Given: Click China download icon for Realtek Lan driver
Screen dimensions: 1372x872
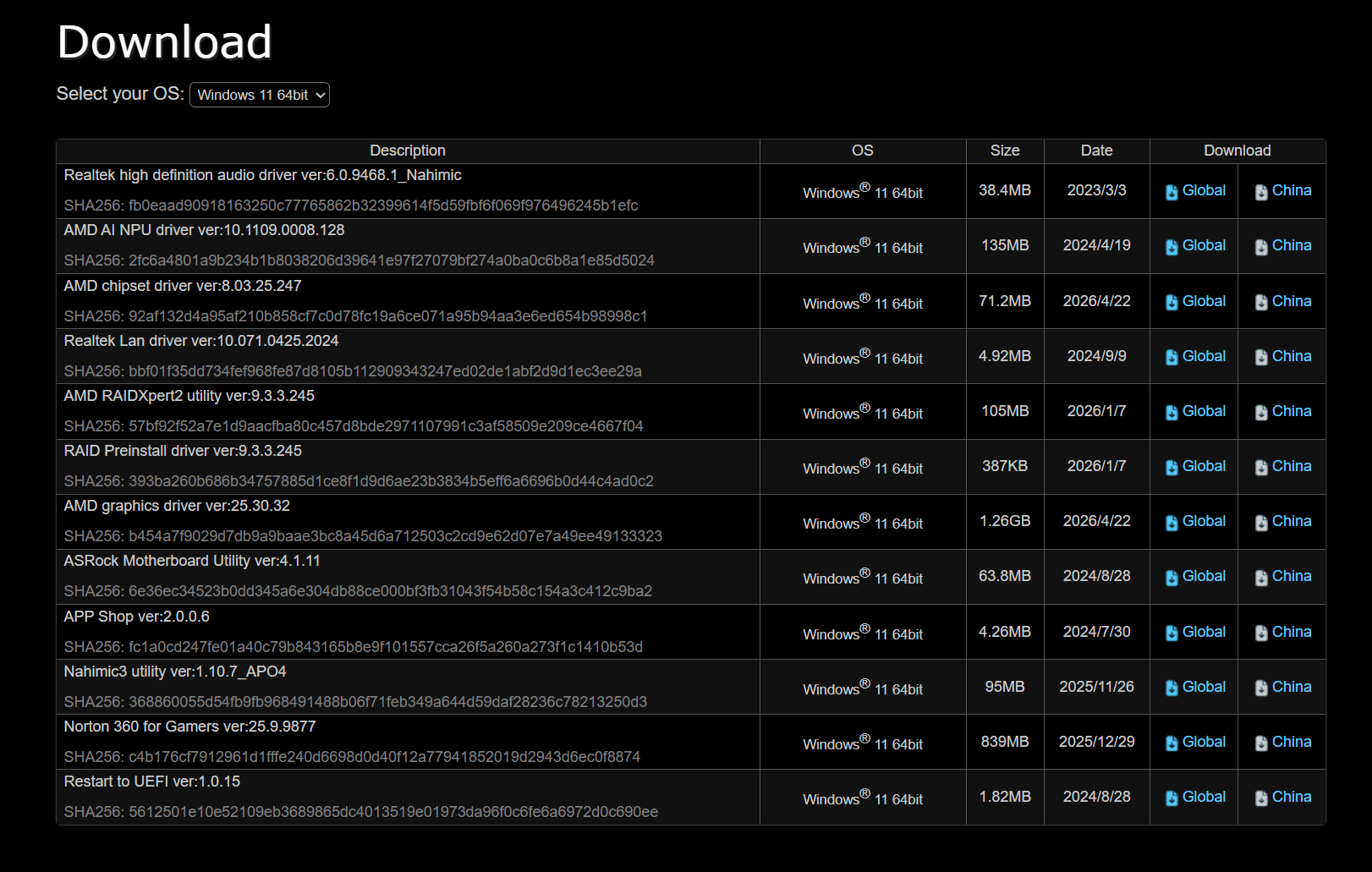Looking at the screenshot, I should point(1261,357).
